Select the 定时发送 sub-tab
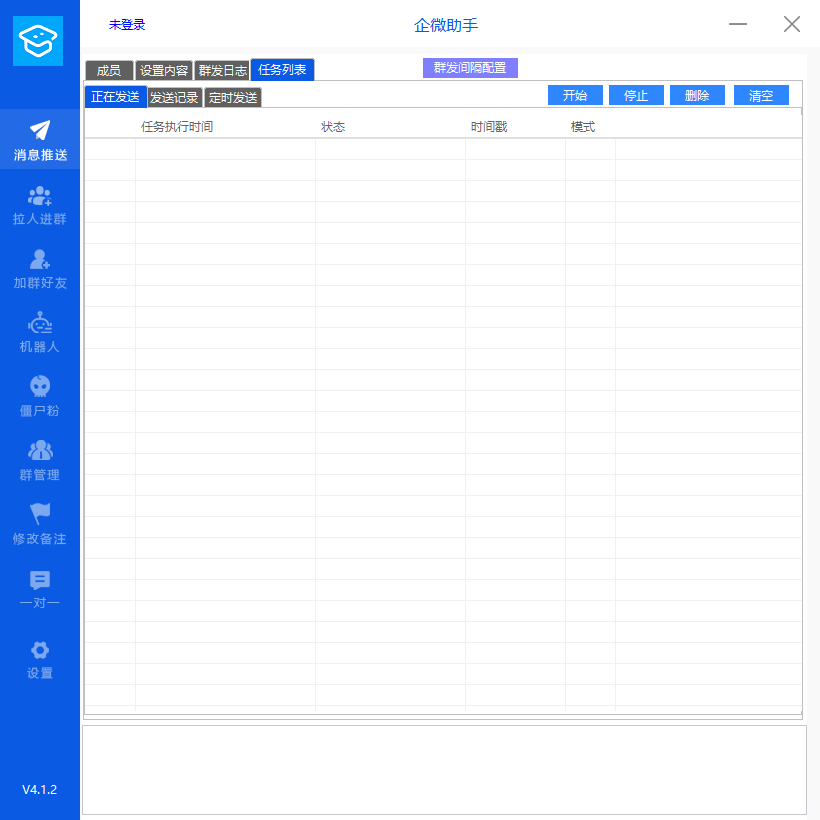Viewport: 820px width, 820px height. click(233, 98)
